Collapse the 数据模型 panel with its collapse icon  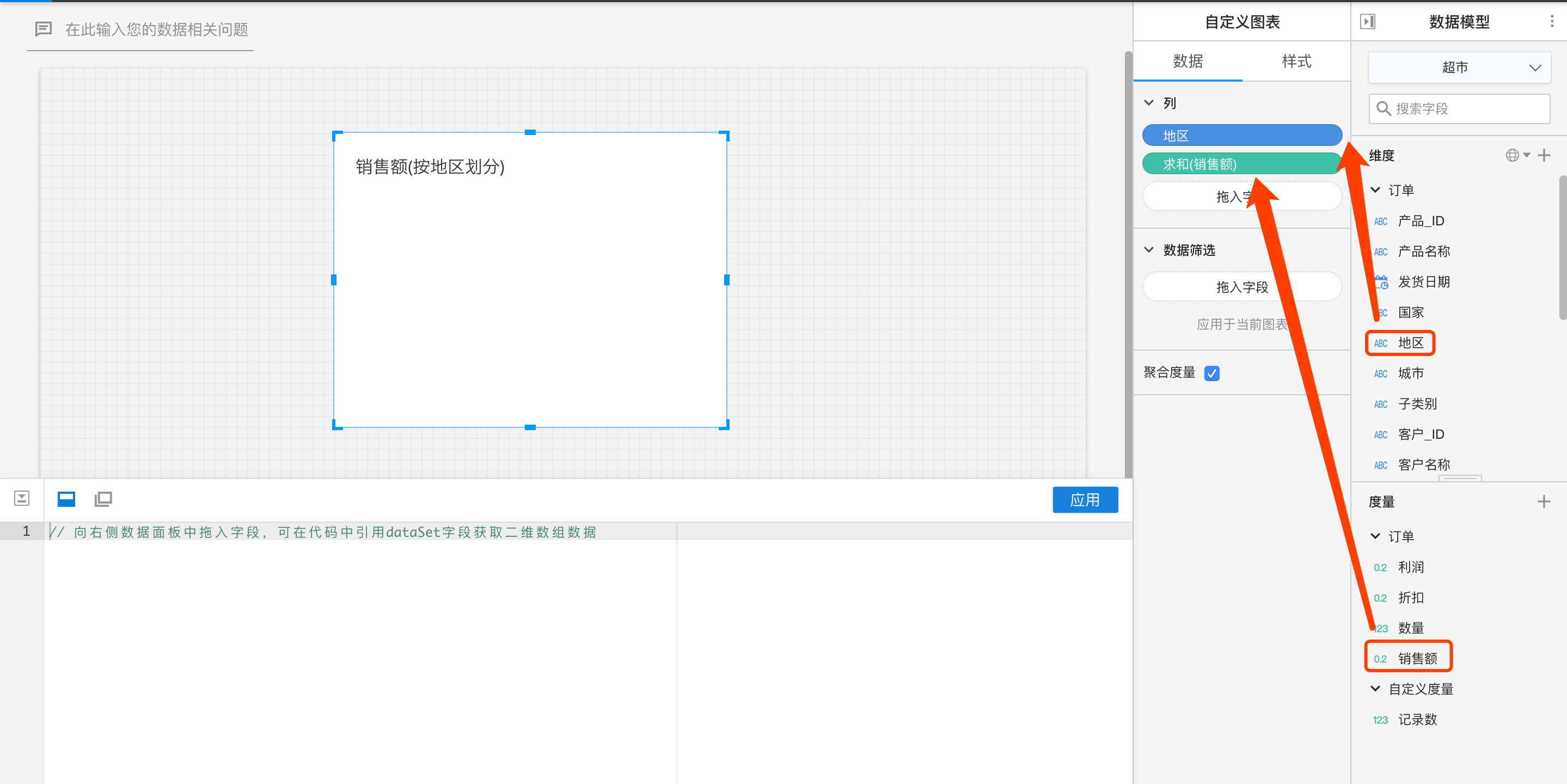click(x=1369, y=21)
